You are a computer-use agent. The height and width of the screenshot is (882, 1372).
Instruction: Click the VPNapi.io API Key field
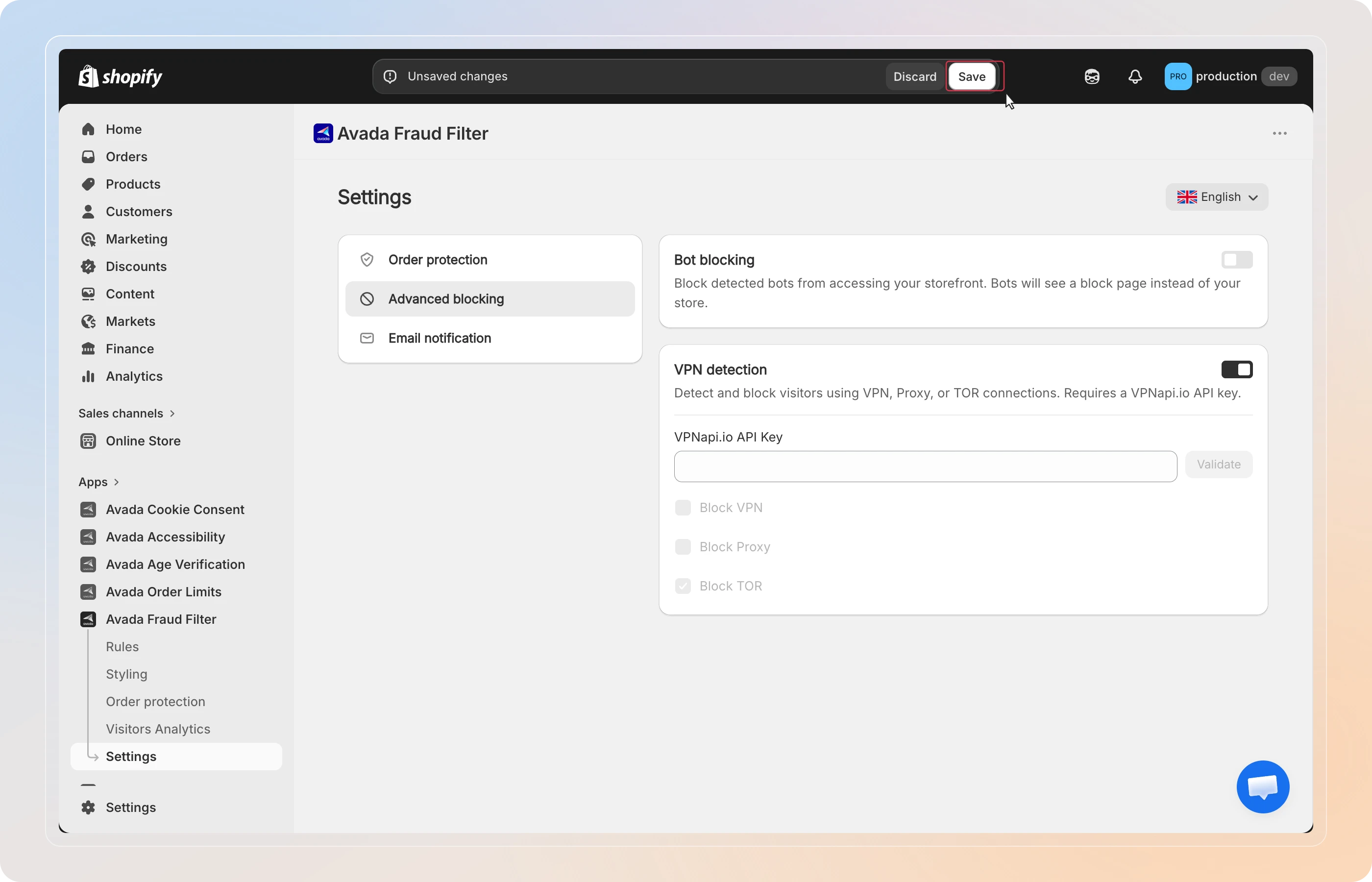coord(925,467)
